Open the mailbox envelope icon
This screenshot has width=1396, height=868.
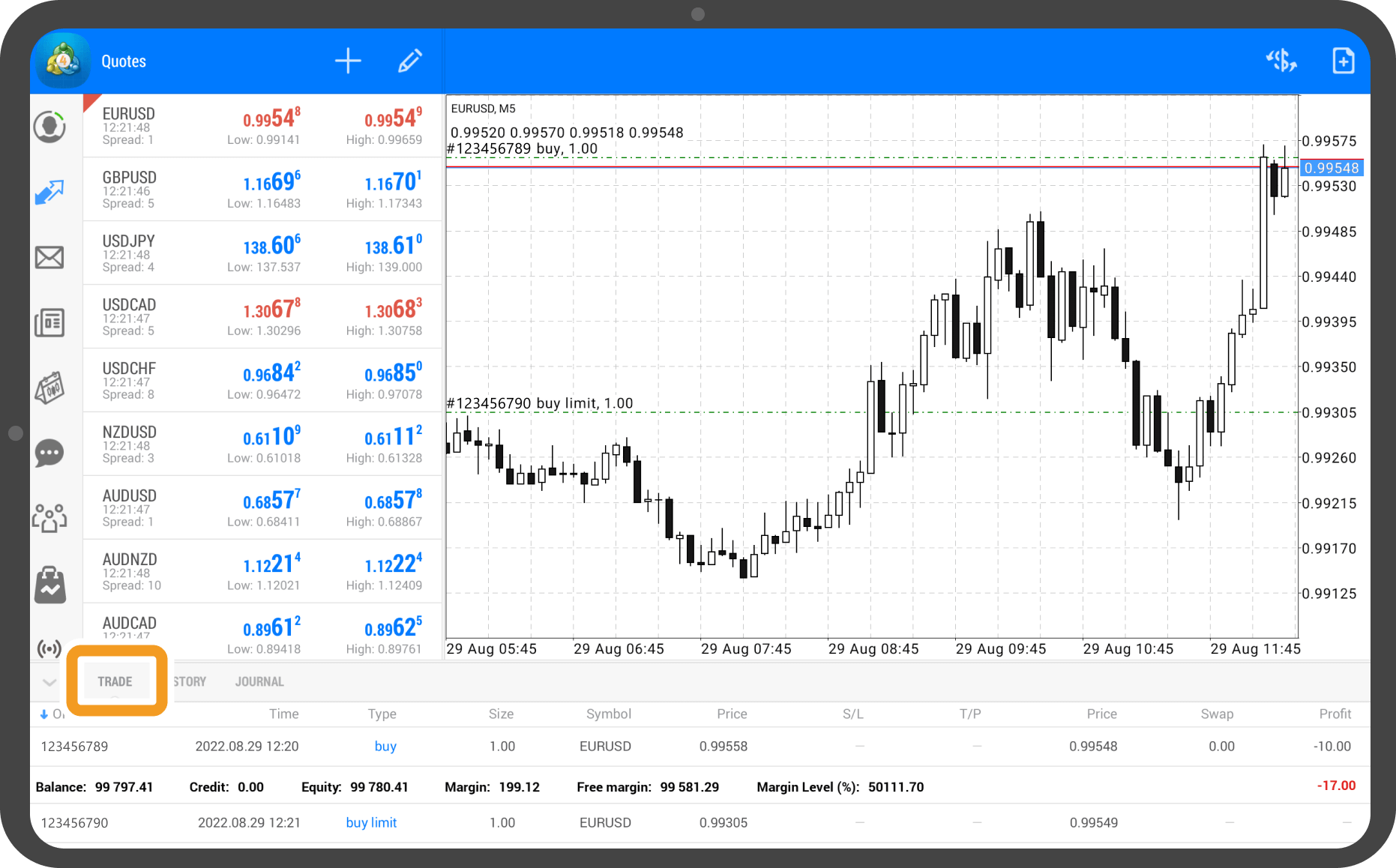(49, 258)
